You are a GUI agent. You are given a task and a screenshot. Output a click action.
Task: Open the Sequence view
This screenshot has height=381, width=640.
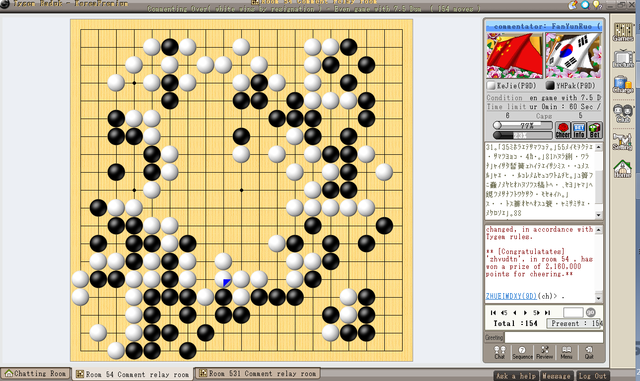coord(522,352)
